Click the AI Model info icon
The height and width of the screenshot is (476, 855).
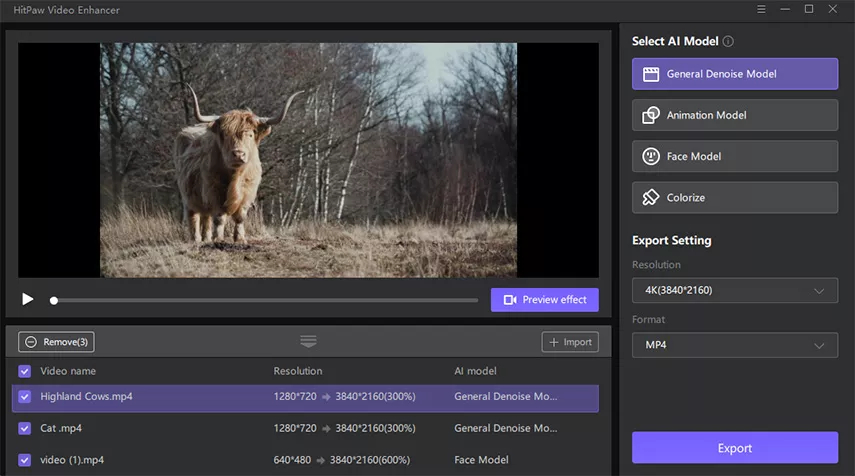(x=728, y=42)
